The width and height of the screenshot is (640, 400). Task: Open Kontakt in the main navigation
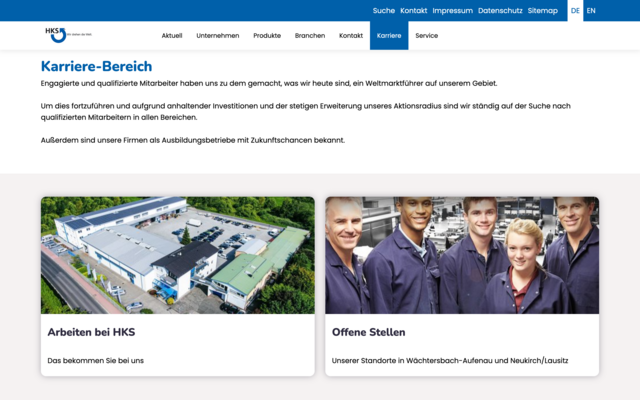point(351,36)
